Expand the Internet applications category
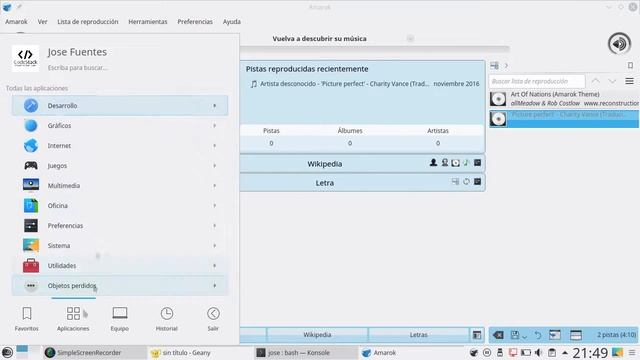Image resolution: width=640 pixels, height=360 pixels. click(120, 146)
